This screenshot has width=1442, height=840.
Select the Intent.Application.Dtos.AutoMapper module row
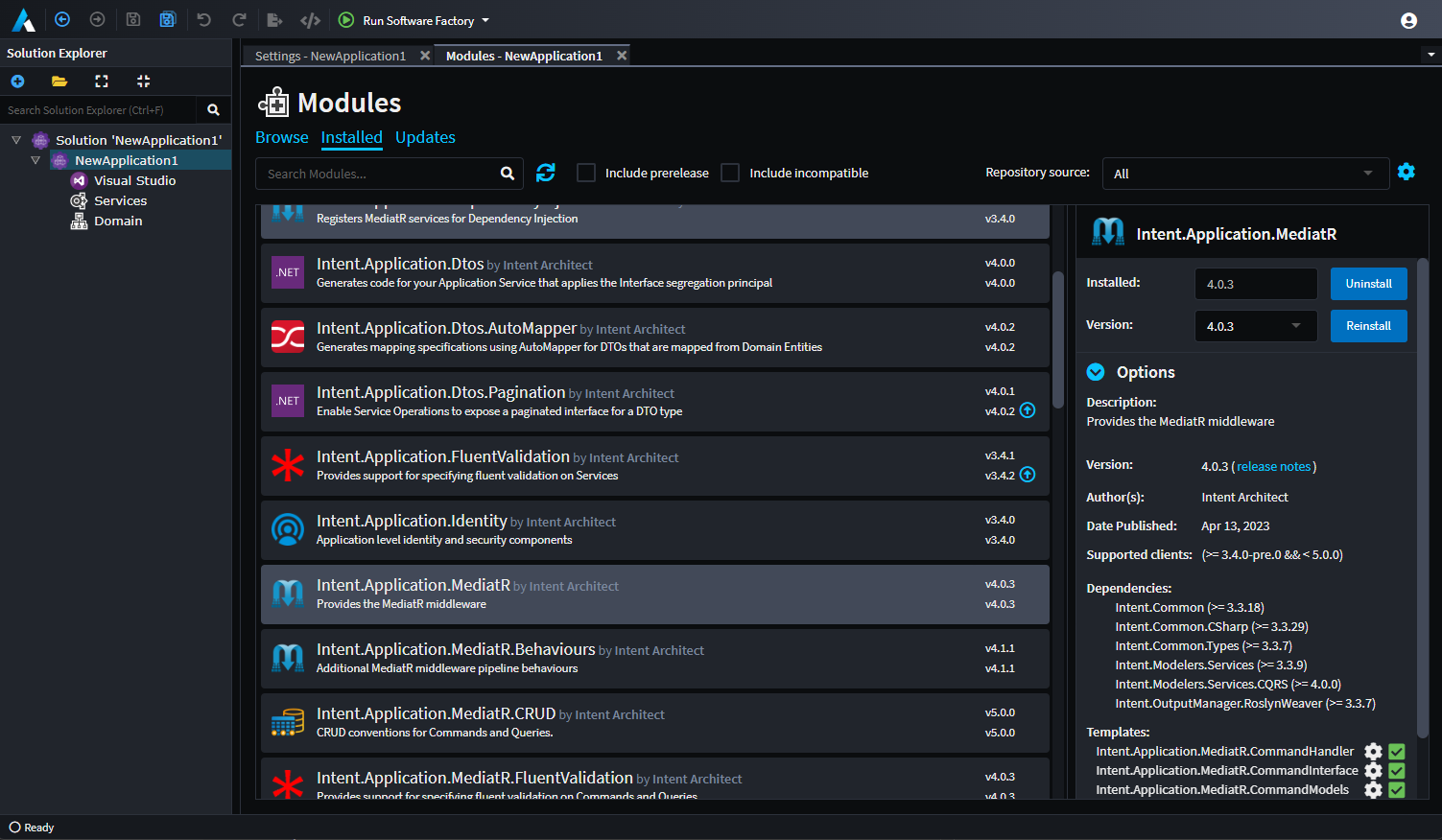point(655,338)
